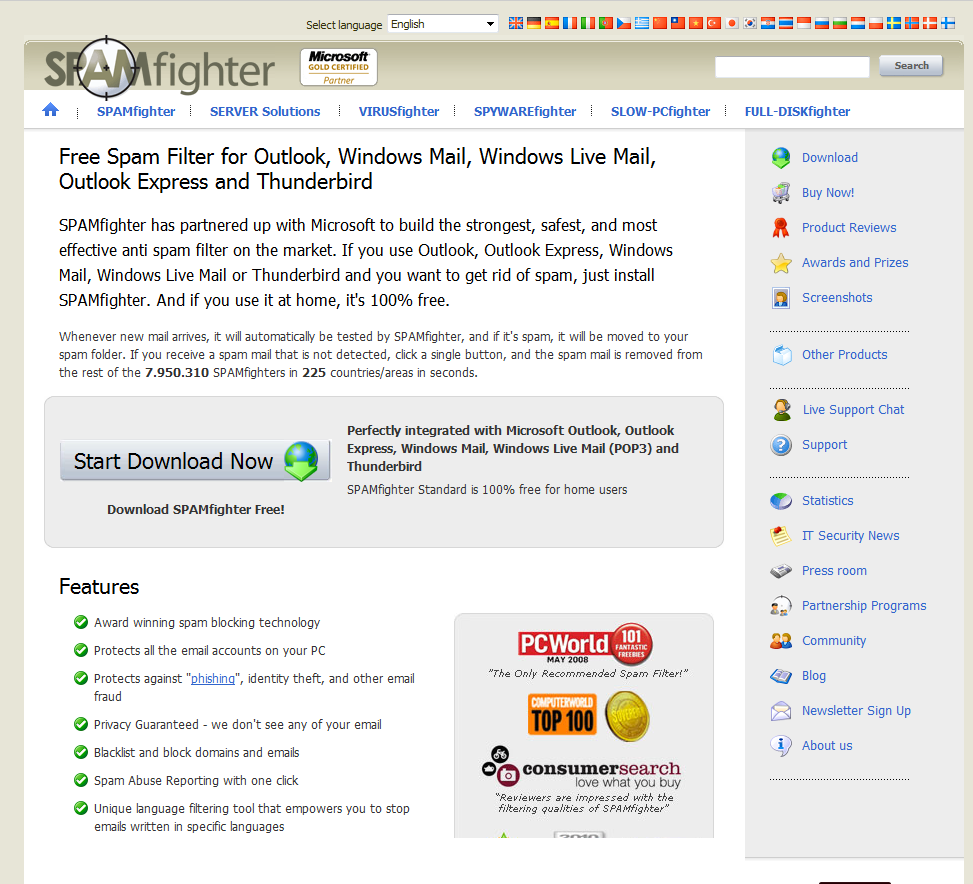Navigate to SLOW-PCfighter
This screenshot has height=884, width=973.
660,112
